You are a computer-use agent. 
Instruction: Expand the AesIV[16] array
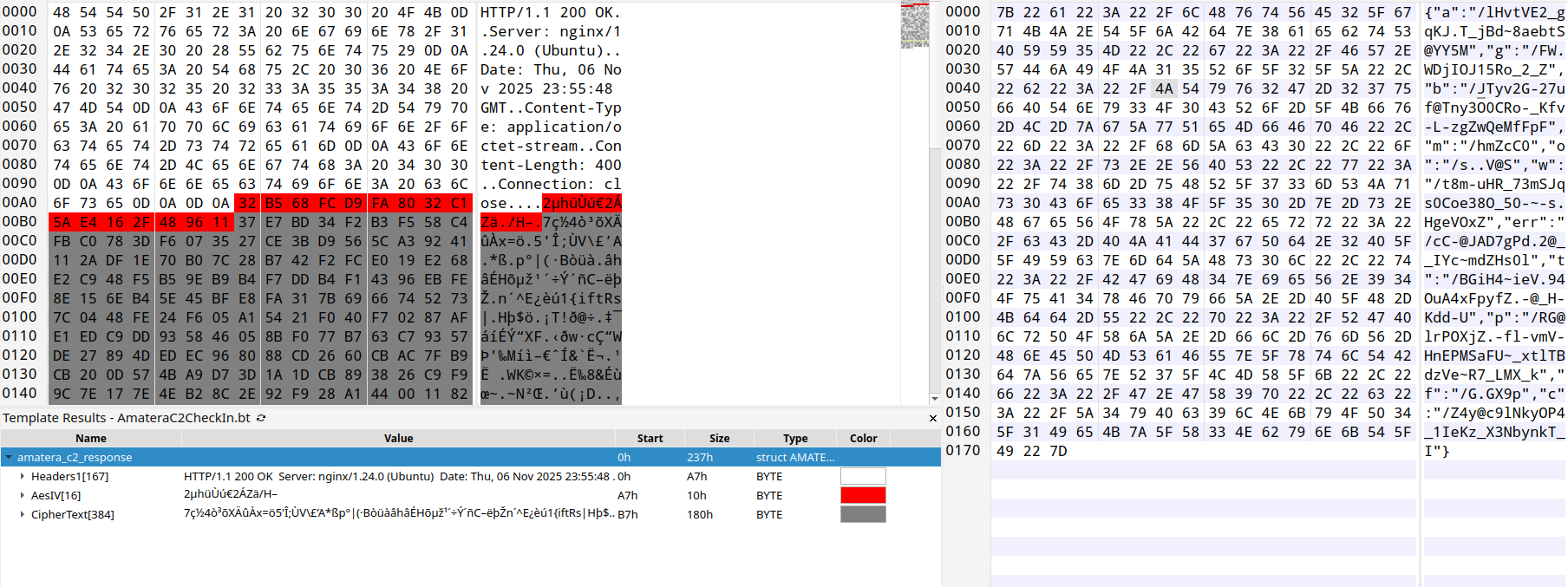(x=23, y=495)
